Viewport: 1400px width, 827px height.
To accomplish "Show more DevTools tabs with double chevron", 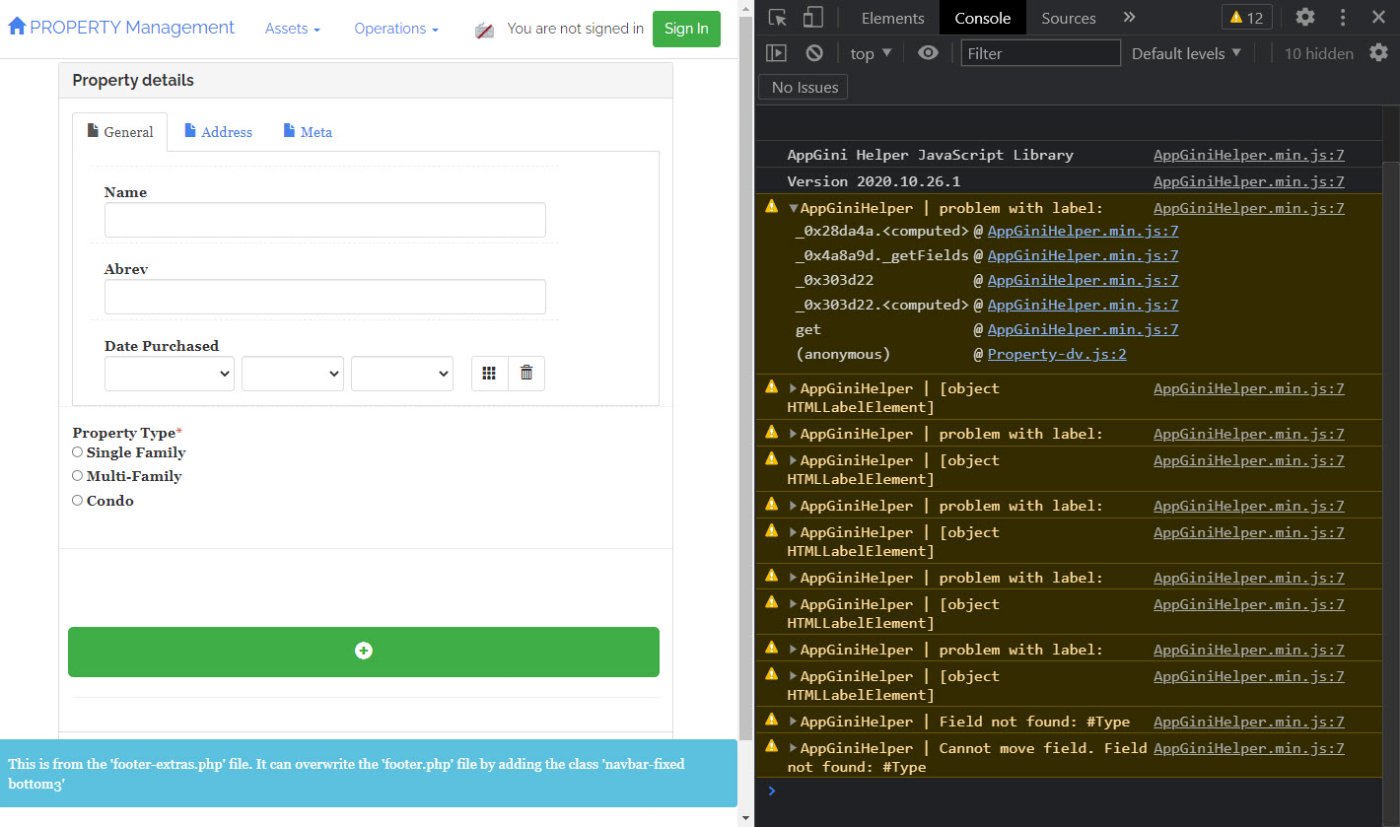I will (1129, 17).
